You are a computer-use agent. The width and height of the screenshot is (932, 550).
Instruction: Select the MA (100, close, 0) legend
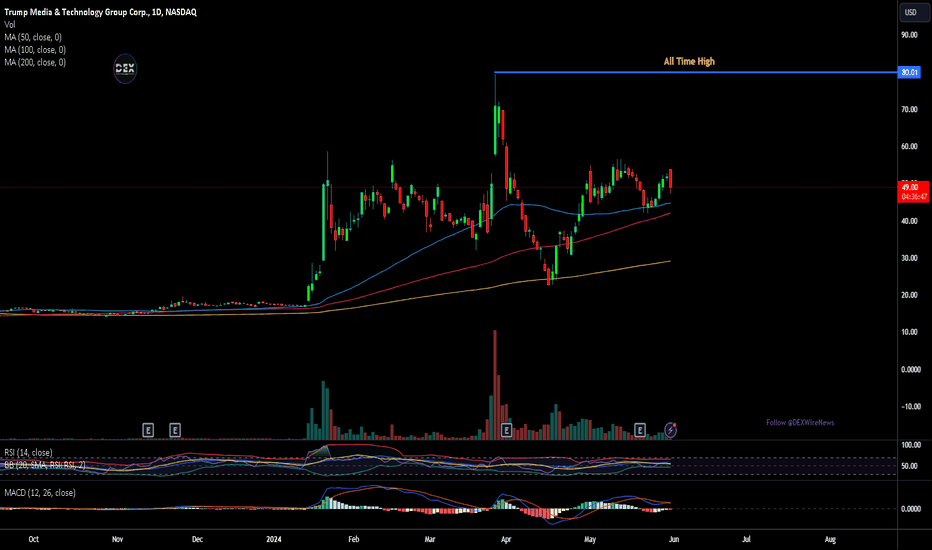(x=35, y=50)
